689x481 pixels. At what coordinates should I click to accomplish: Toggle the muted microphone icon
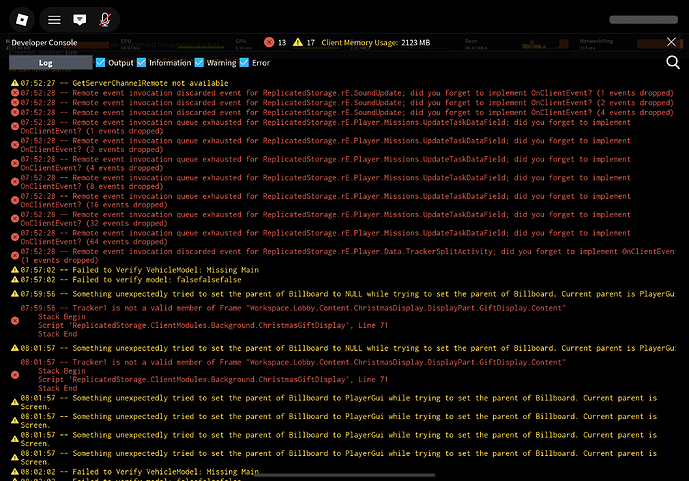(106, 19)
